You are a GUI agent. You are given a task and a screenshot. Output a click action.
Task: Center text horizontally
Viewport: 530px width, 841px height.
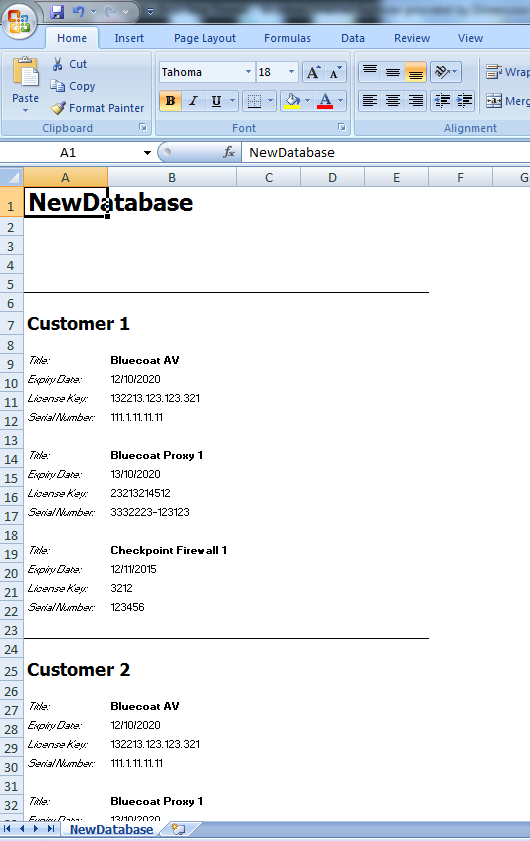click(x=393, y=100)
